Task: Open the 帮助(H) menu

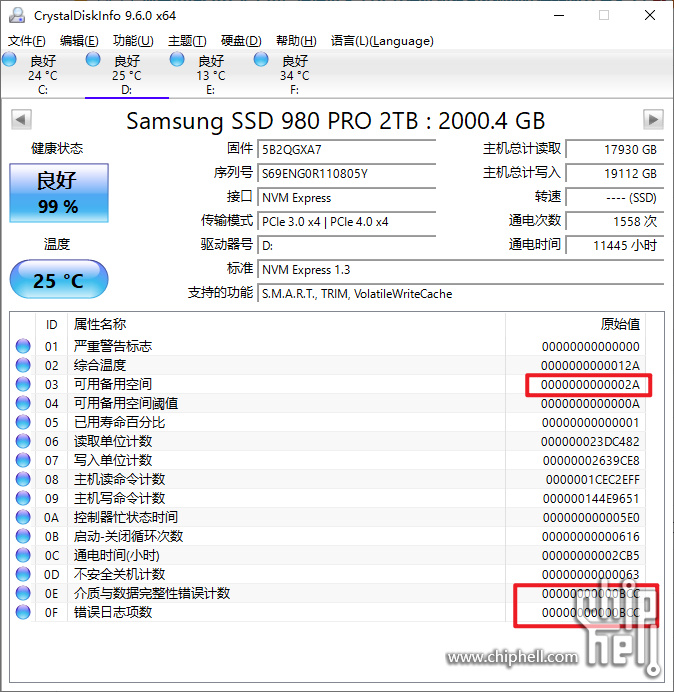Action: pyautogui.click(x=296, y=41)
